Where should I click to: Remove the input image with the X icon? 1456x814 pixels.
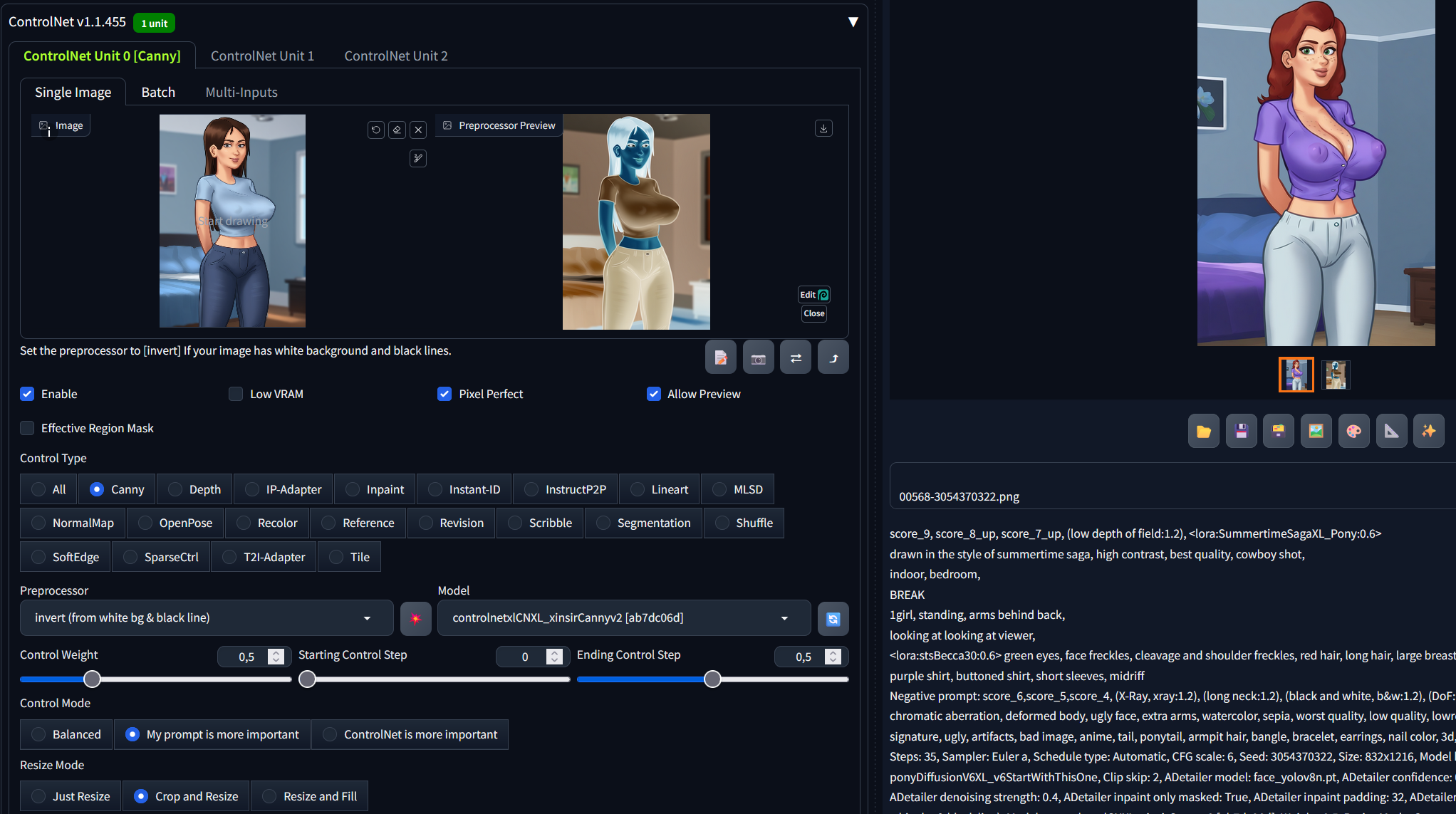418,130
